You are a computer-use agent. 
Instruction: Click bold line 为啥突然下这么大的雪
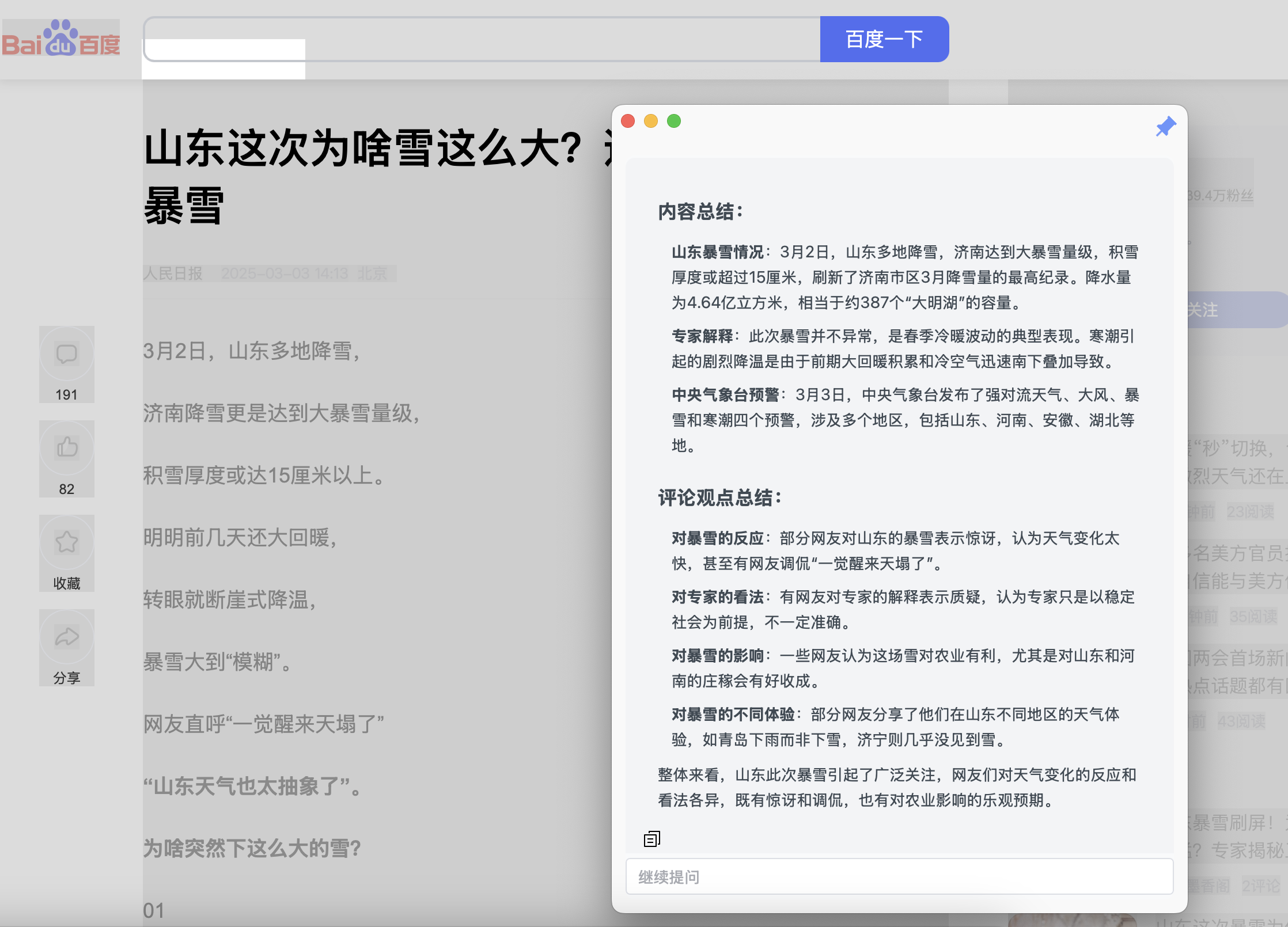pos(252,848)
